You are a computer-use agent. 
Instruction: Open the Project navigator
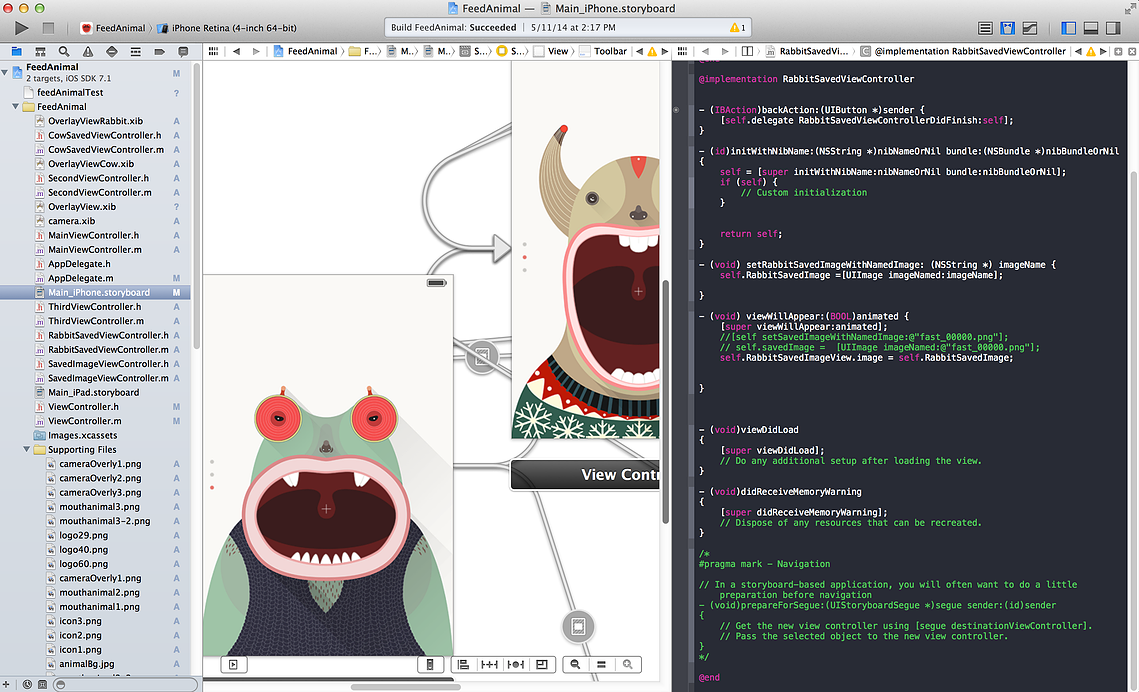click(16, 52)
